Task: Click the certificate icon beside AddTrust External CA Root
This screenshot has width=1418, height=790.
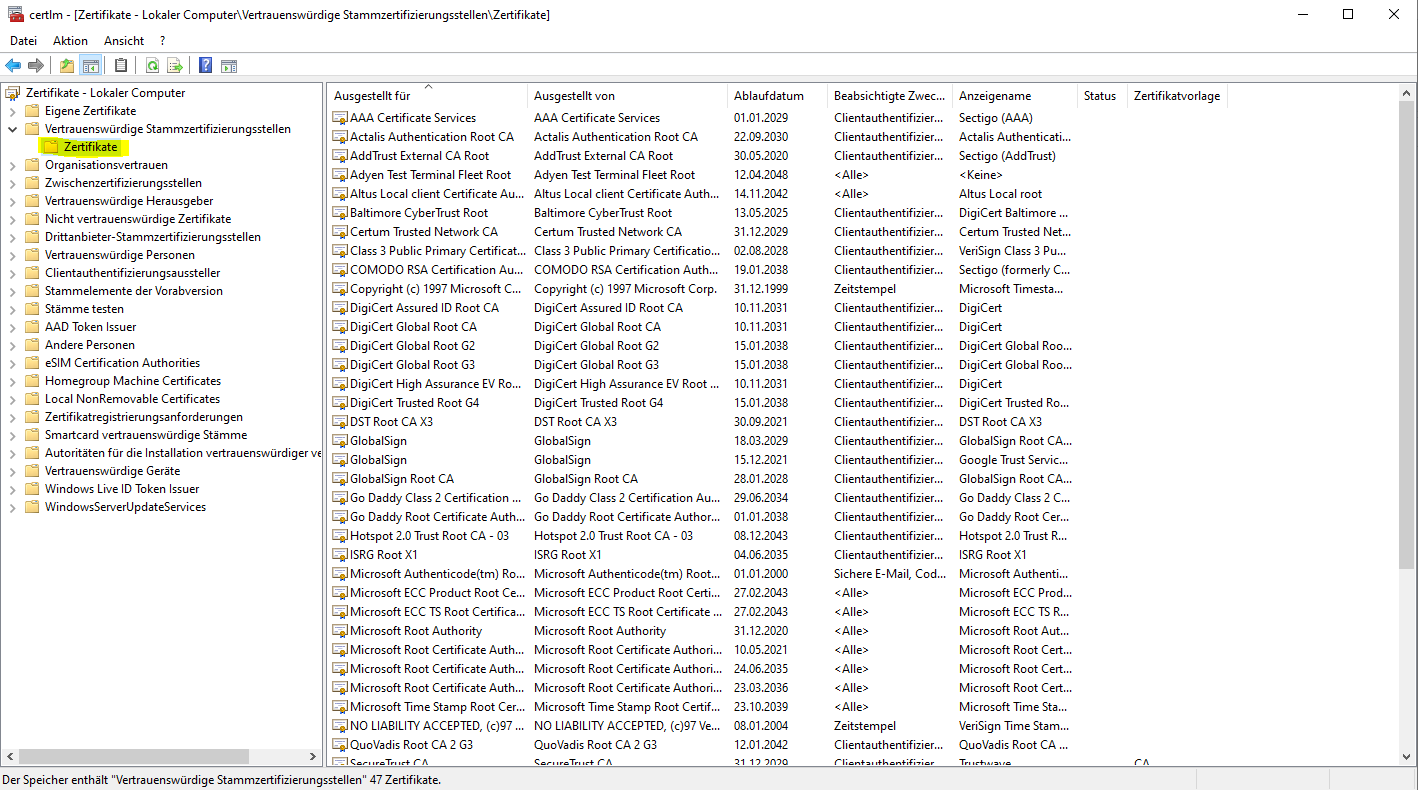Action: [340, 156]
